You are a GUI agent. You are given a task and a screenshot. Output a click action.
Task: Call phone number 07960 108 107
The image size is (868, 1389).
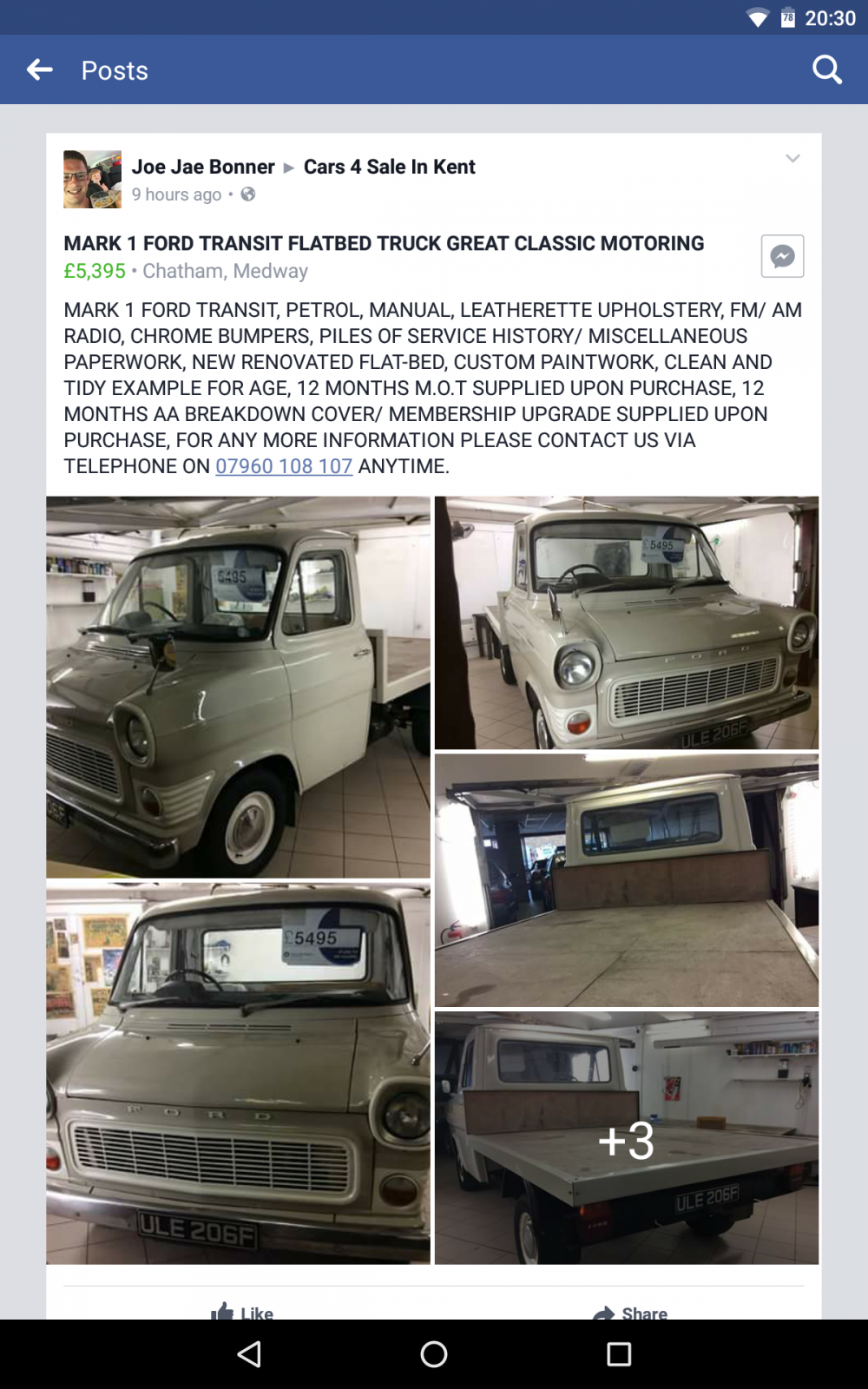coord(284,466)
